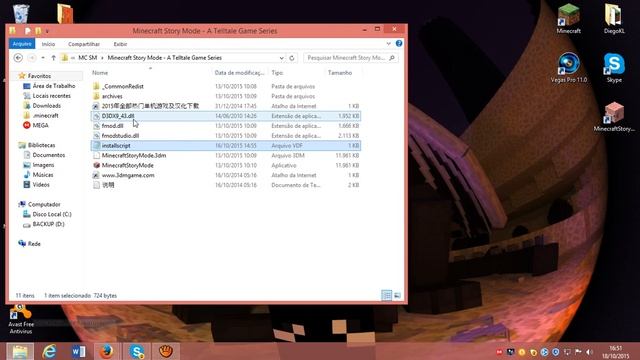Switch to large icons view layout

tap(397, 295)
